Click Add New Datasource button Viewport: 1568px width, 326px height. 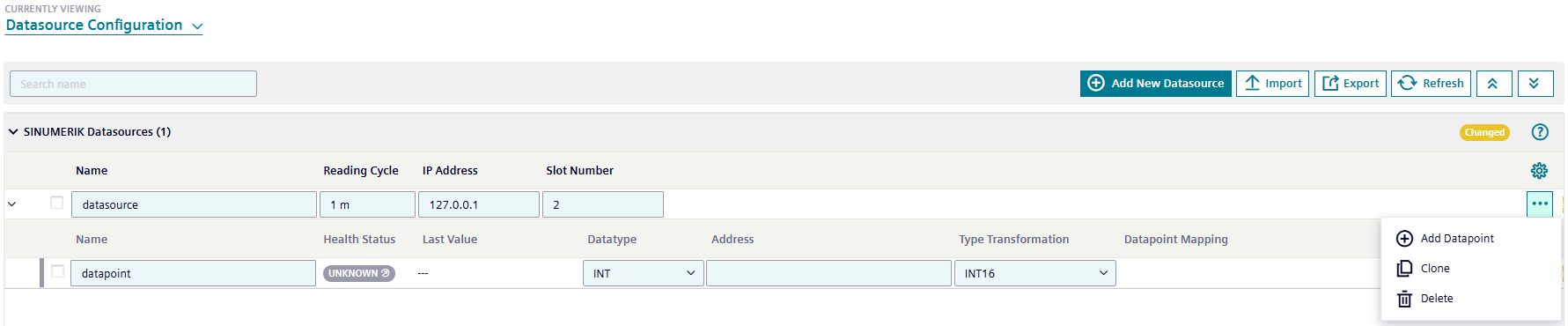click(1155, 84)
